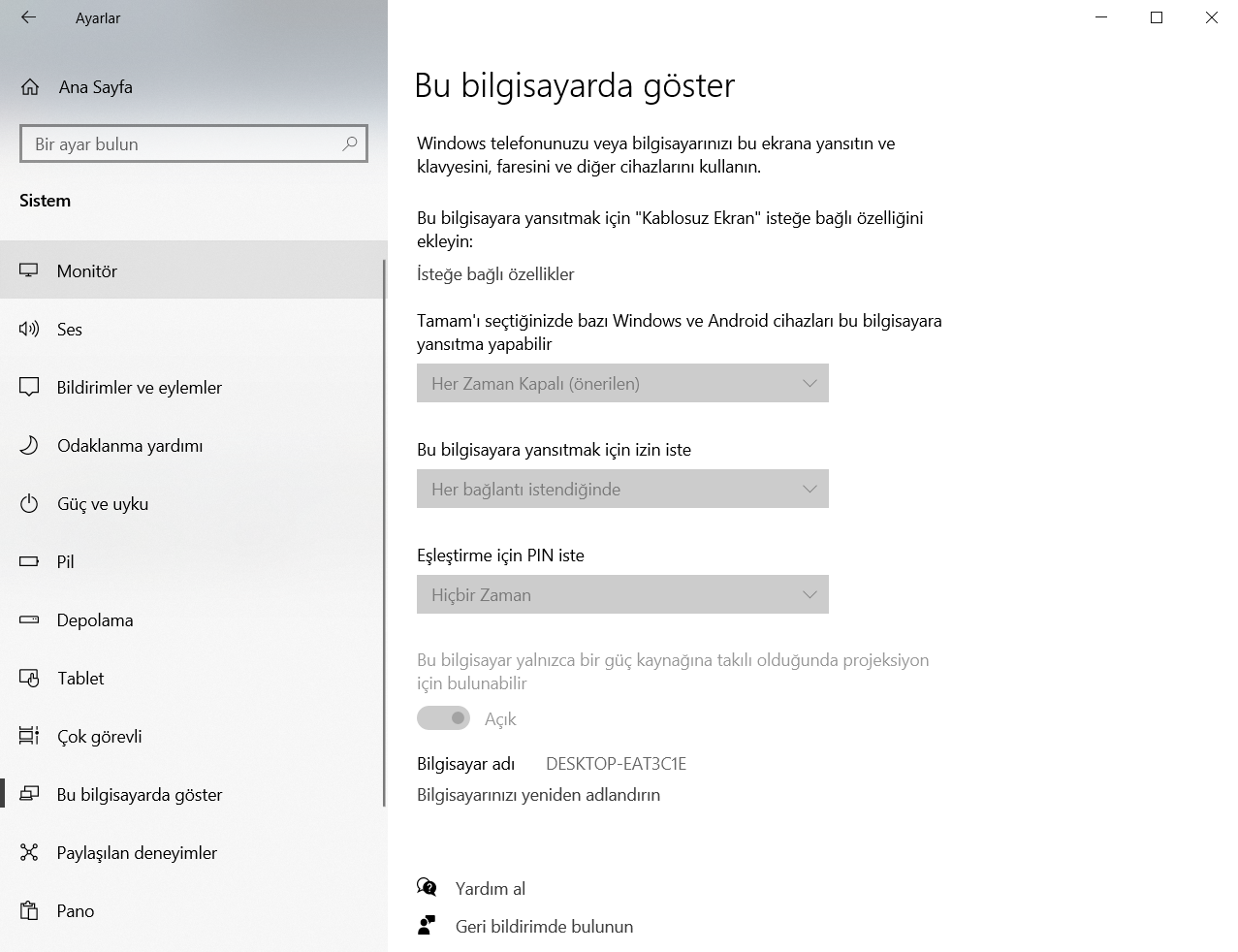Click the Açık toggle label
The image size is (1238, 952).
(500, 719)
